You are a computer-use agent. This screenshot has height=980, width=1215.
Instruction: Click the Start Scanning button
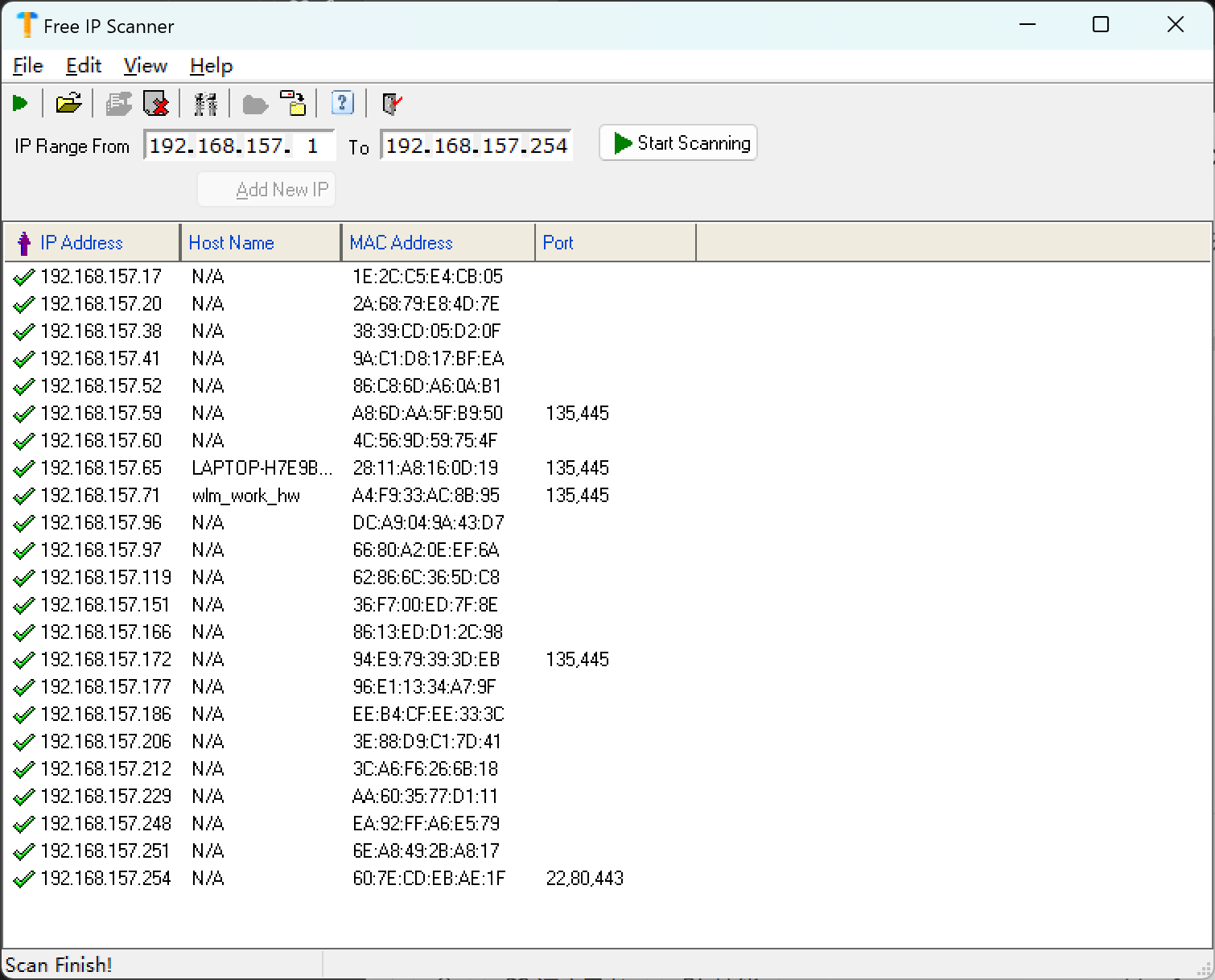tap(678, 142)
